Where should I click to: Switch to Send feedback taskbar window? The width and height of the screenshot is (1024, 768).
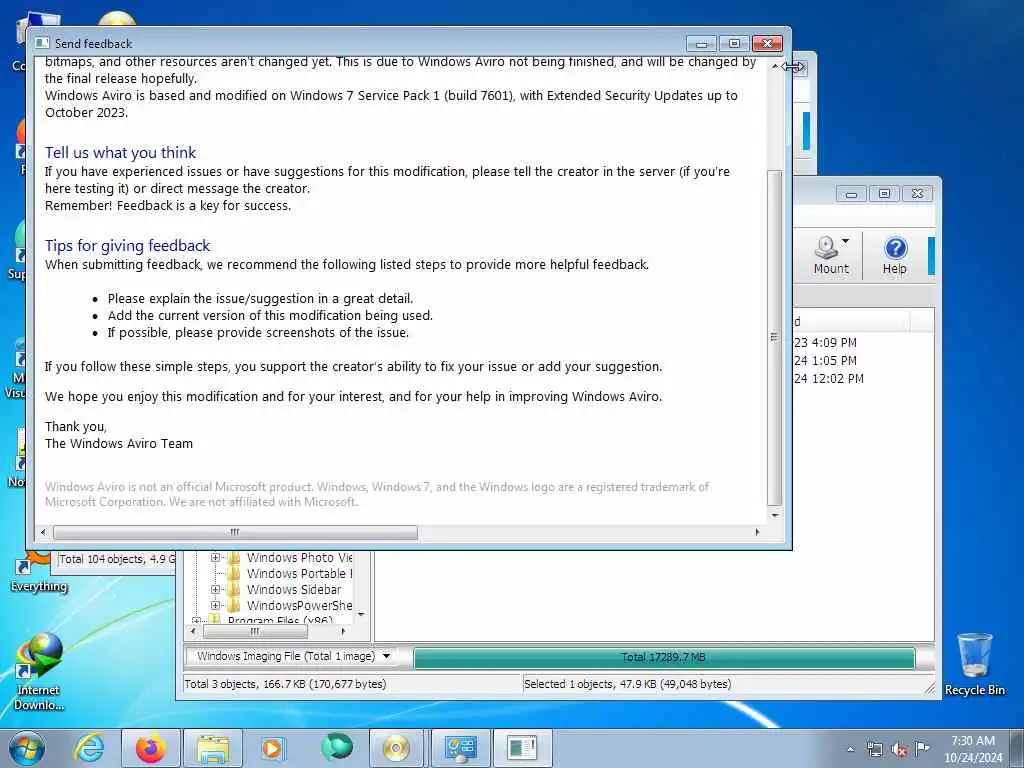point(522,748)
